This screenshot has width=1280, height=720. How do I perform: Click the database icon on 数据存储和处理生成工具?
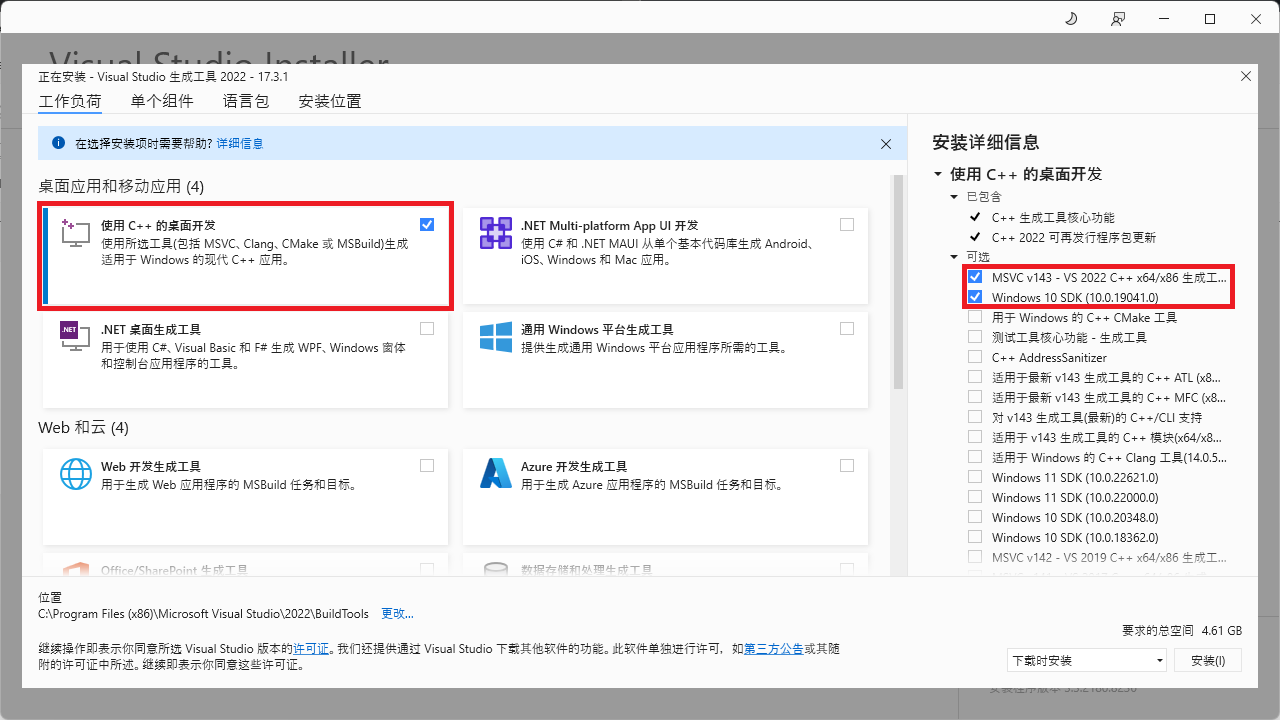(495, 570)
